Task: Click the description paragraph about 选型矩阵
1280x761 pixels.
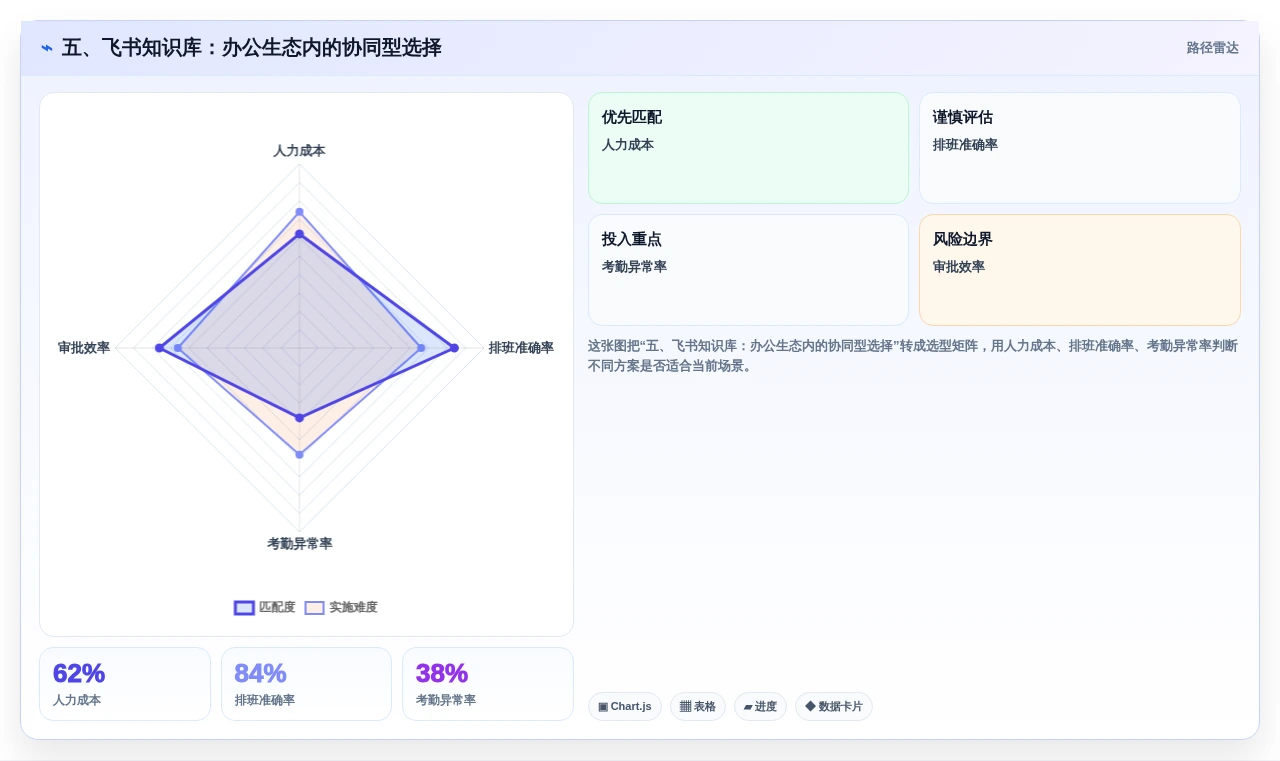Action: 912,356
